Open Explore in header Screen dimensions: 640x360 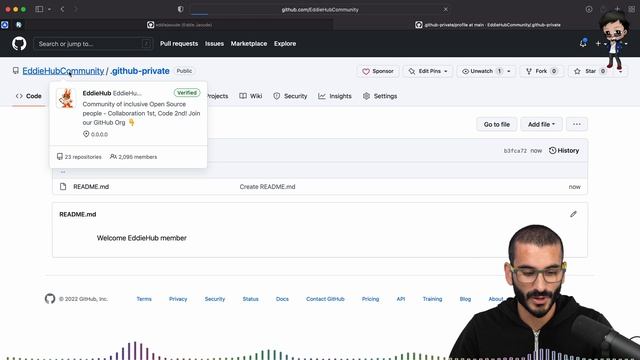coord(285,44)
